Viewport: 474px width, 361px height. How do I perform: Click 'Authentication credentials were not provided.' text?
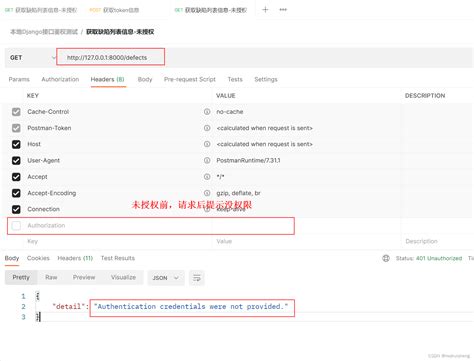click(191, 306)
